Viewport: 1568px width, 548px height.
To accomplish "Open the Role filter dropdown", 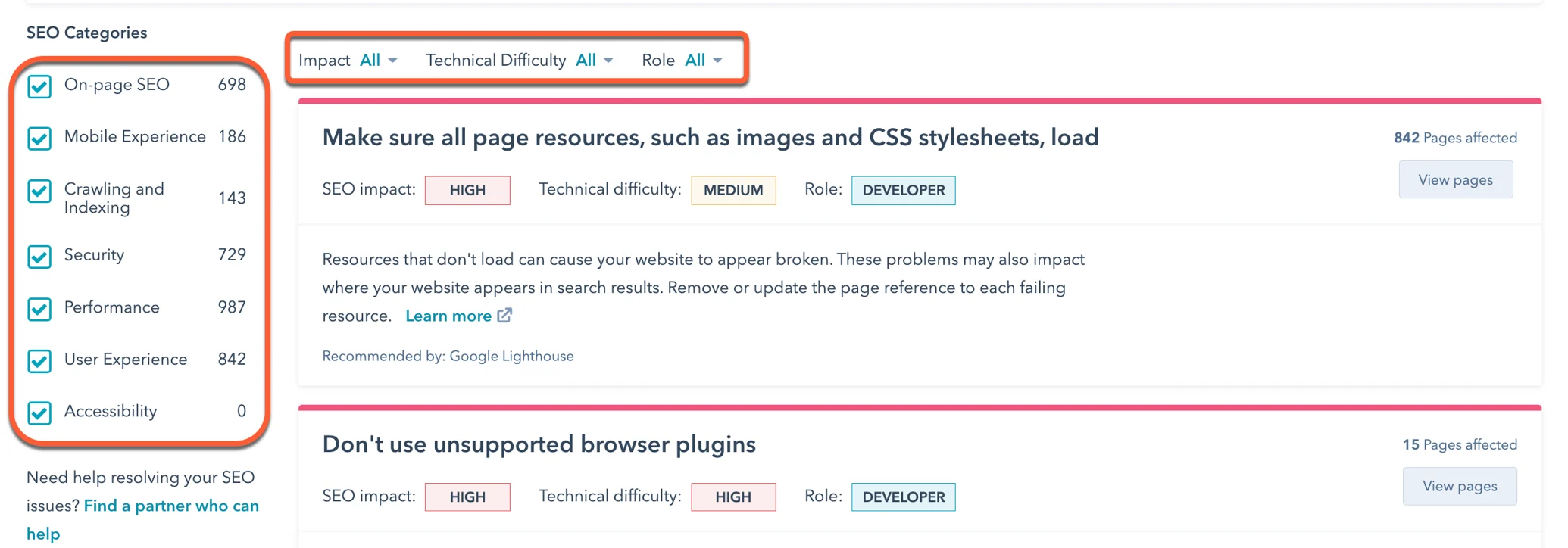I will (x=703, y=61).
